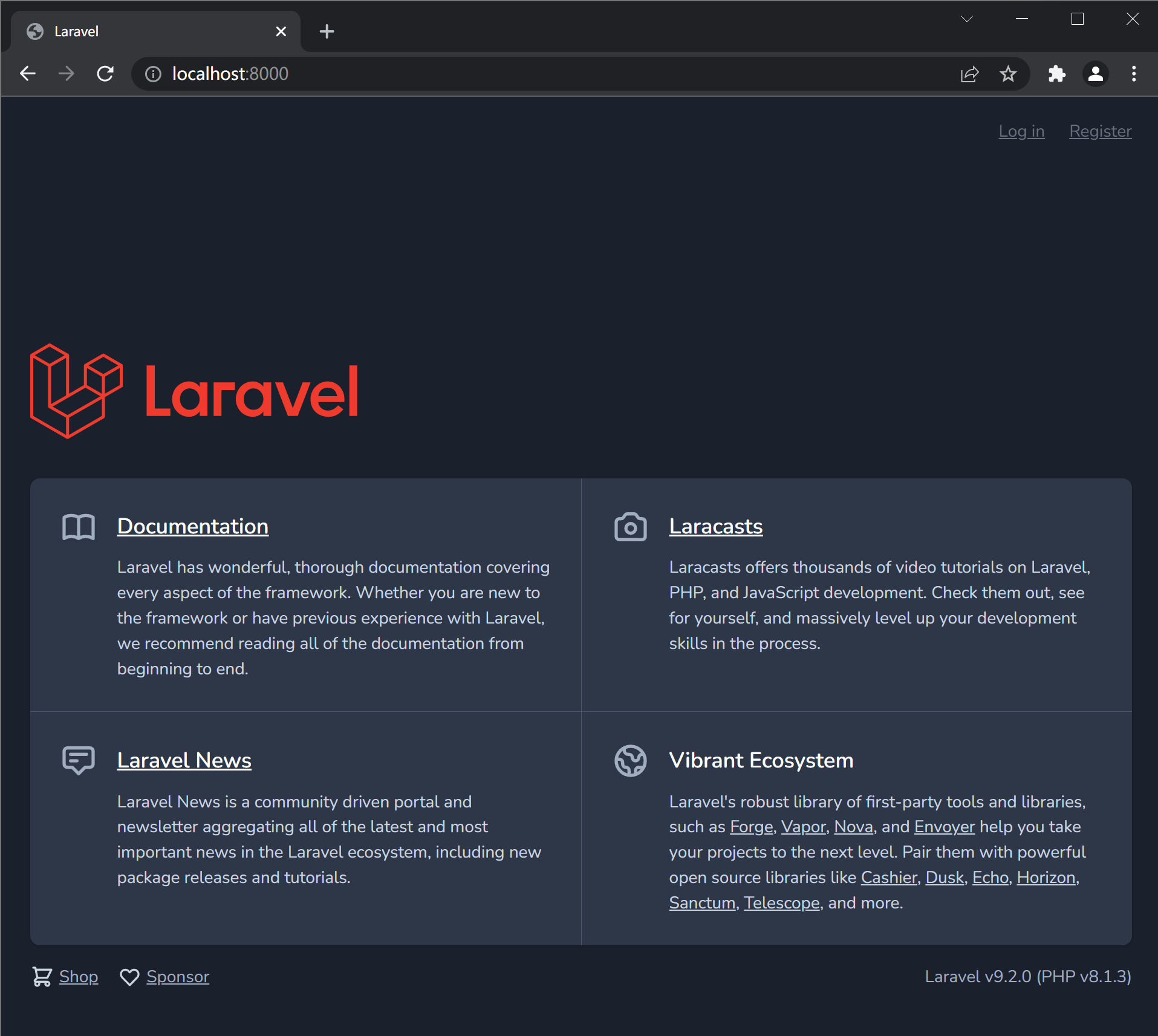This screenshot has height=1036, width=1158.
Task: Open the Cashier link
Action: [x=889, y=878]
